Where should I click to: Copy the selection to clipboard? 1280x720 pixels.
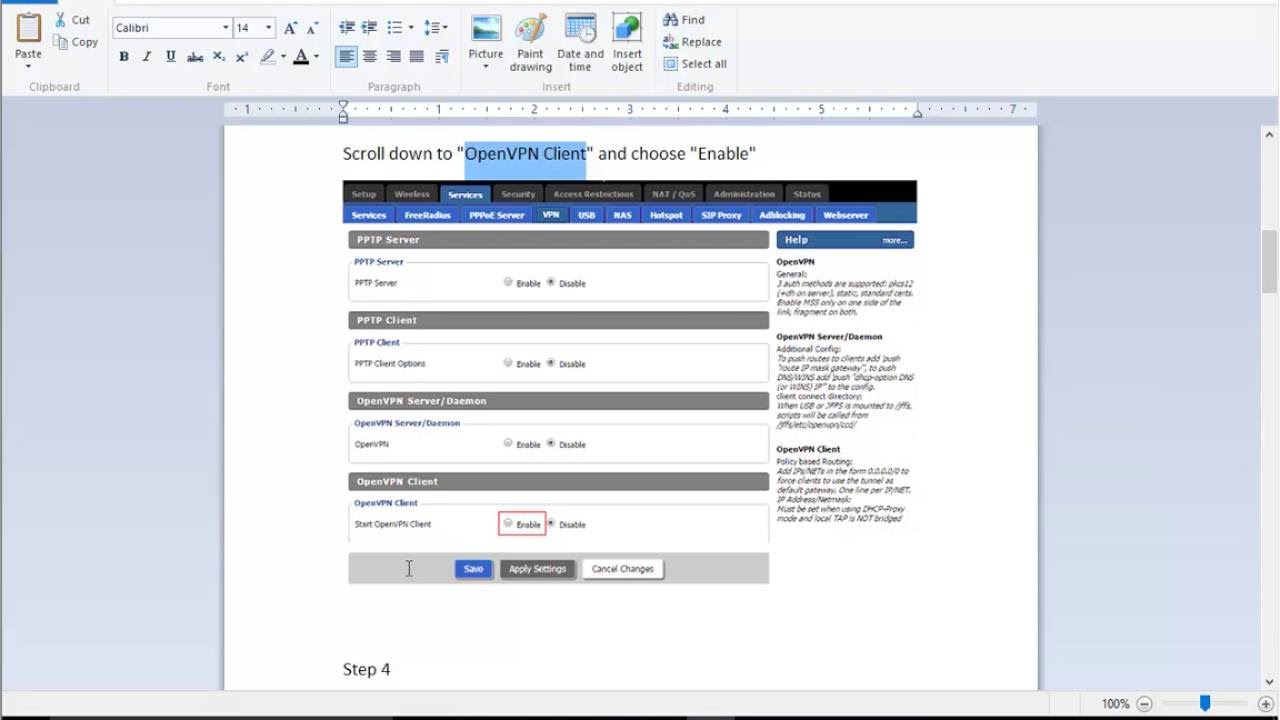pos(76,42)
